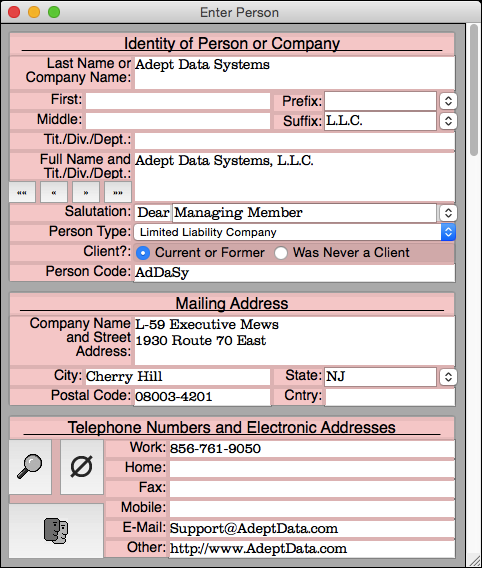Click the Telephone Numbers and Electronic Addresses heading

(232, 427)
